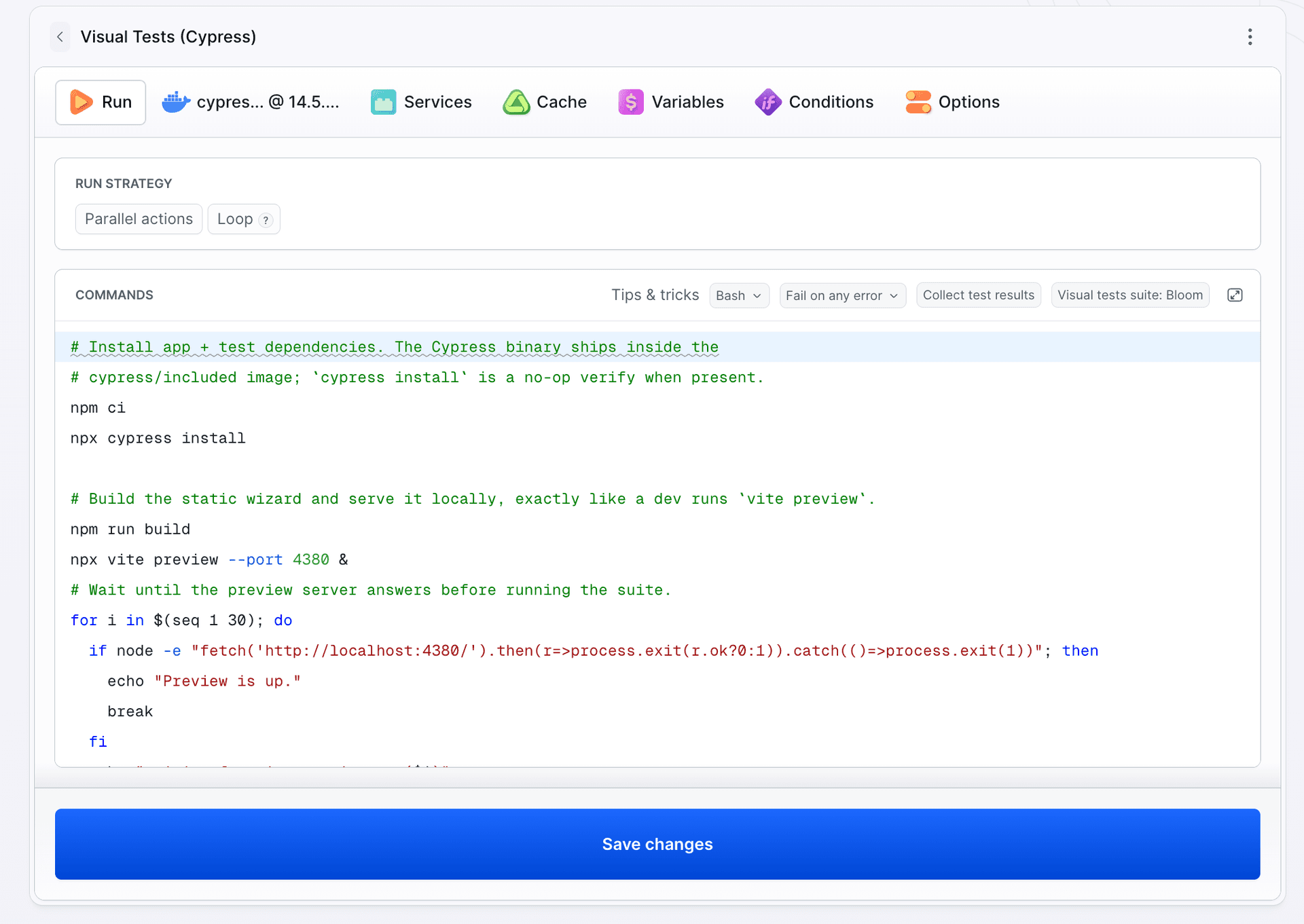The width and height of the screenshot is (1304, 924).
Task: Click Save changes button
Action: 657,844
